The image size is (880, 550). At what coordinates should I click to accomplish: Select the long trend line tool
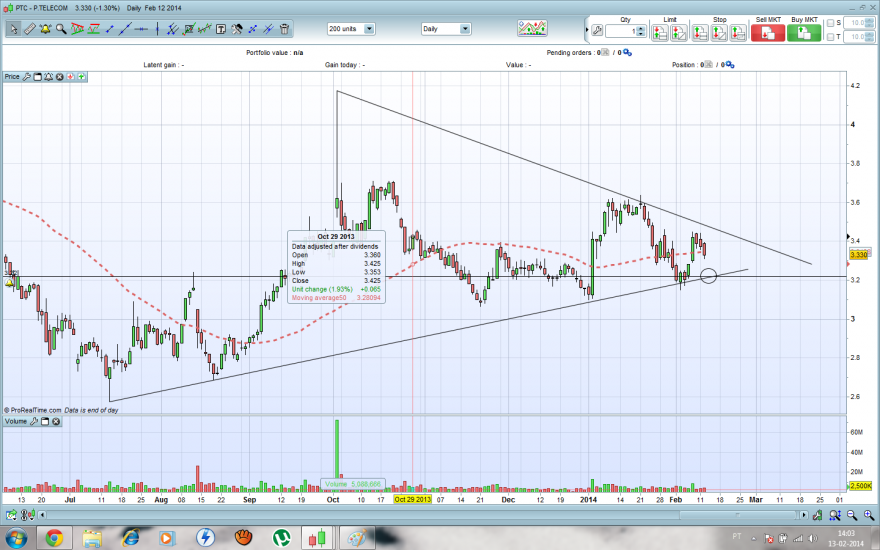tap(125, 29)
